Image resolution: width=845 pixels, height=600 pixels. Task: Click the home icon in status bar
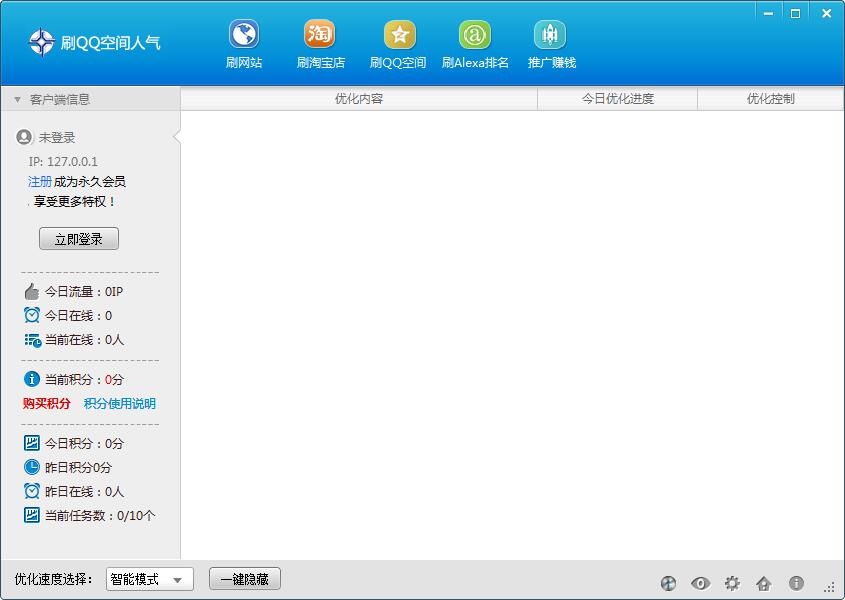pos(764,583)
